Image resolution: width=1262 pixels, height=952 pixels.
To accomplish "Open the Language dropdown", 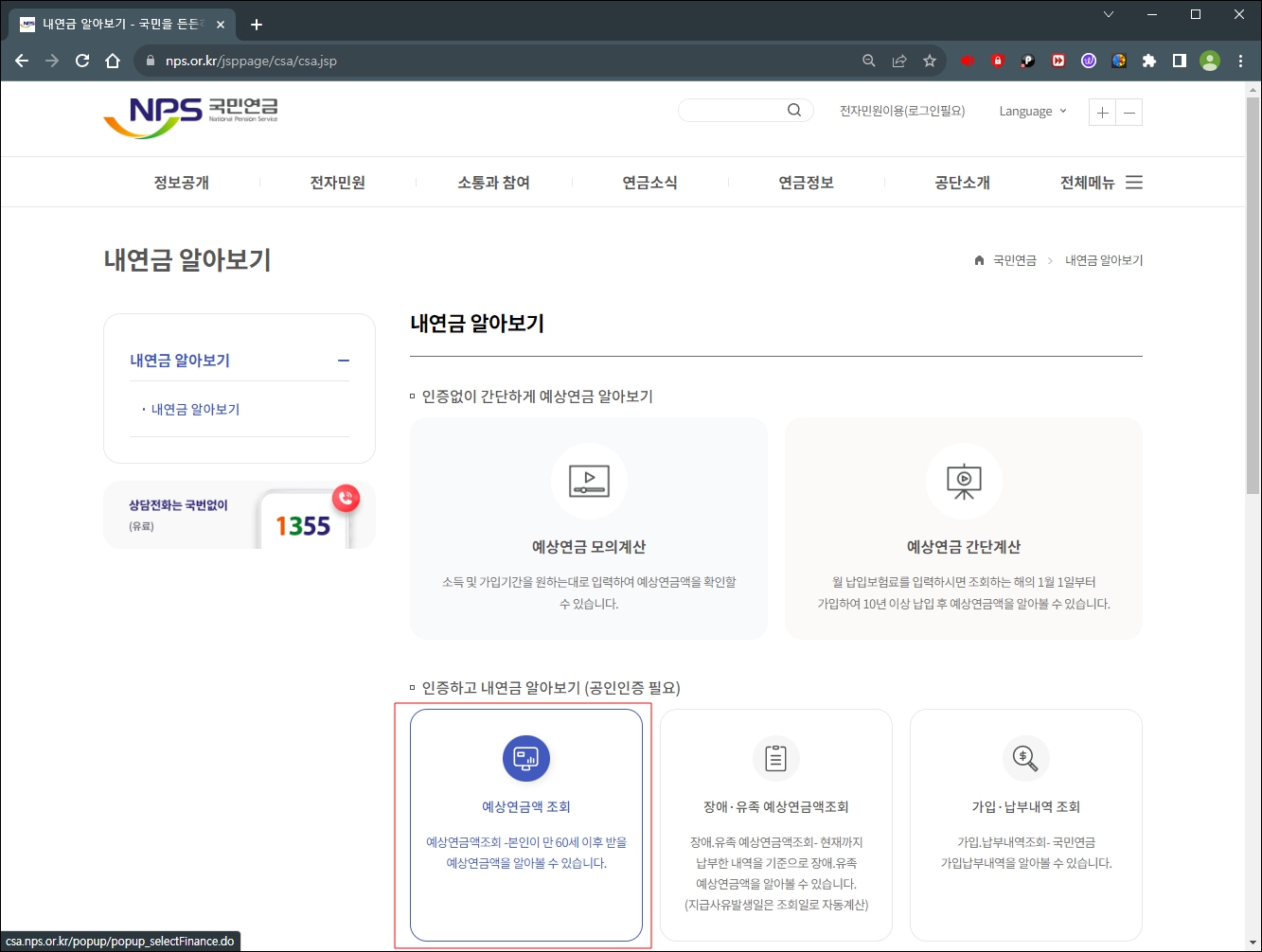I will tap(1033, 111).
